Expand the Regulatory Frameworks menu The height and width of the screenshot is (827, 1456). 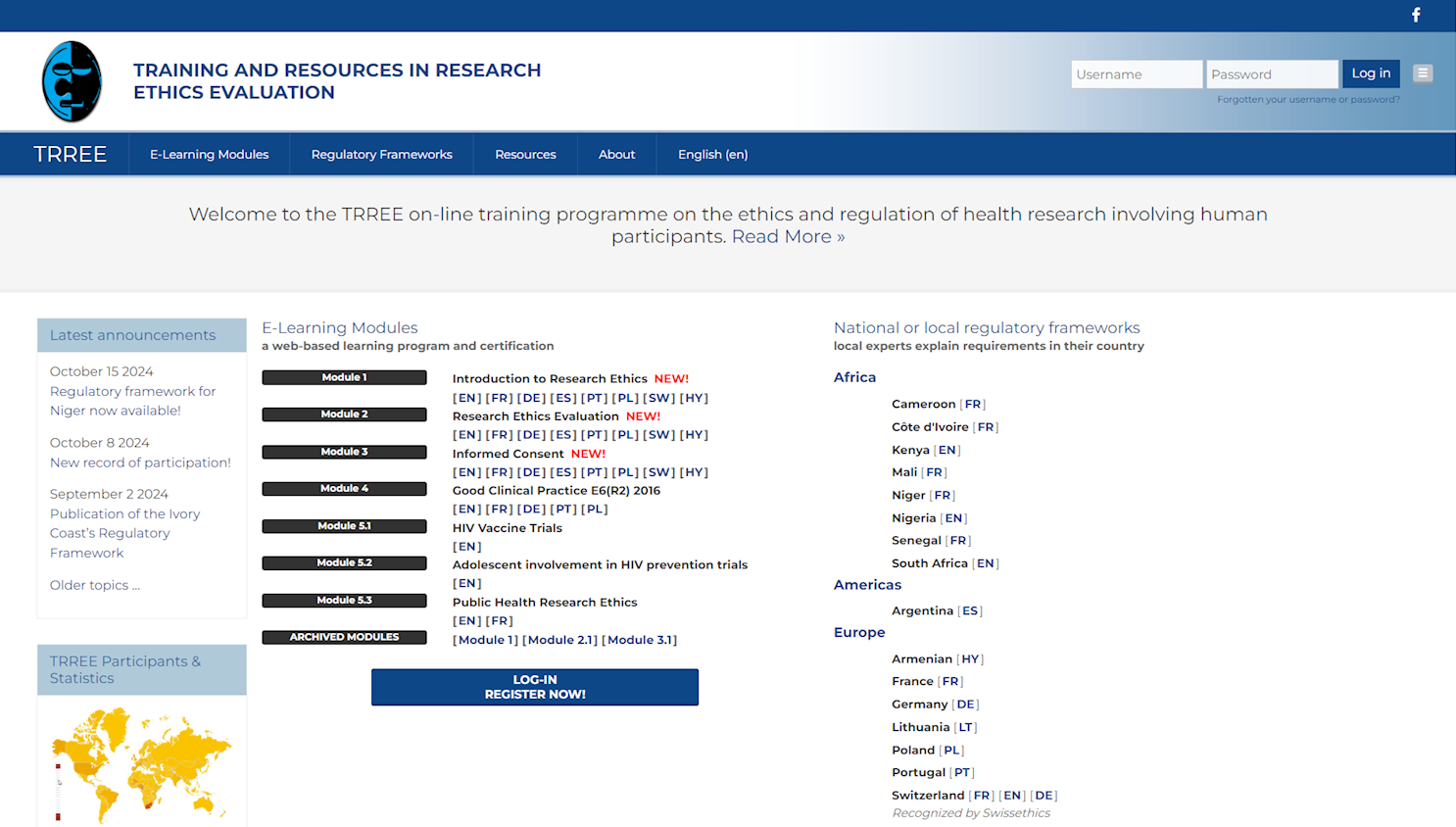point(381,155)
